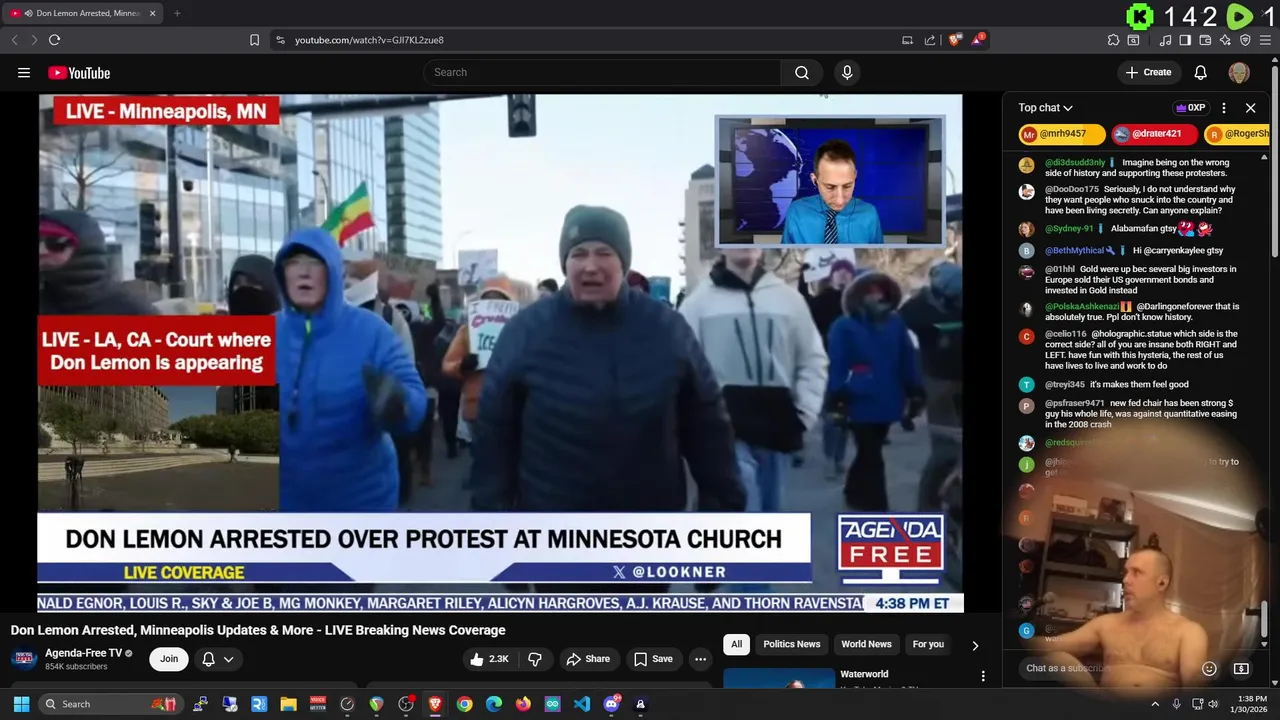
Task: Open YouTube notifications bell
Action: (x=1200, y=72)
